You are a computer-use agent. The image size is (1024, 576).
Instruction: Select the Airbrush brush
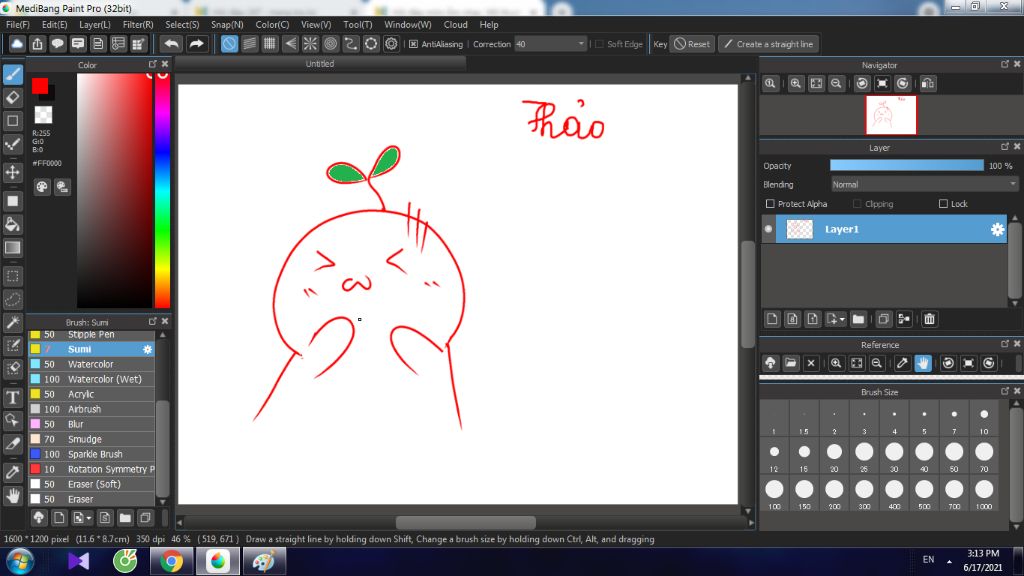tap(91, 409)
